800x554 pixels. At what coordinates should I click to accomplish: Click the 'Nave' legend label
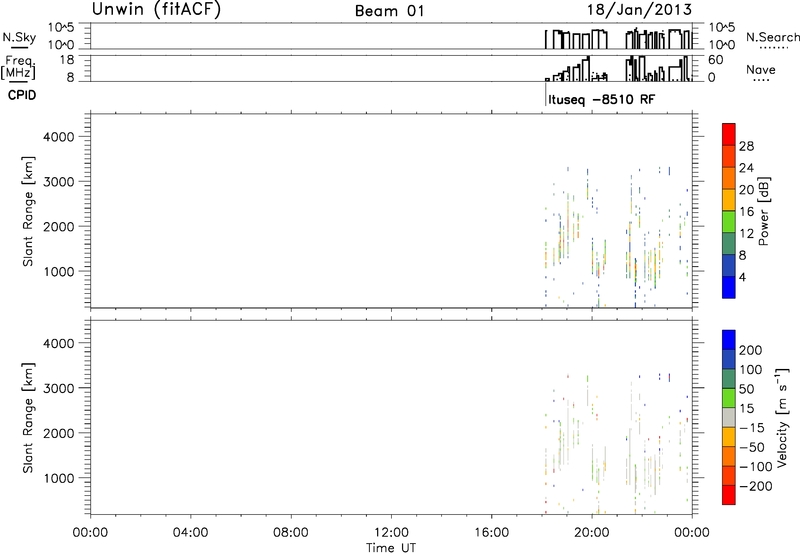(761, 70)
